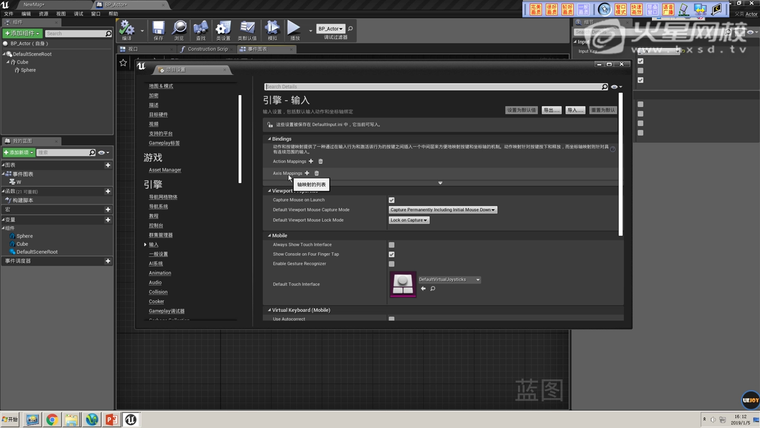Open PowerPoint from the Windows taskbar
The image size is (760, 428).
pyautogui.click(x=112, y=419)
